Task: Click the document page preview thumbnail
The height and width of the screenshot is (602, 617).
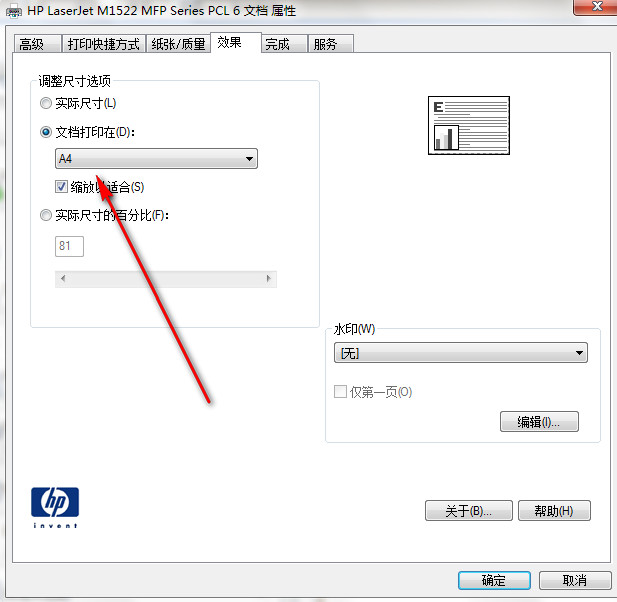Action: 469,126
